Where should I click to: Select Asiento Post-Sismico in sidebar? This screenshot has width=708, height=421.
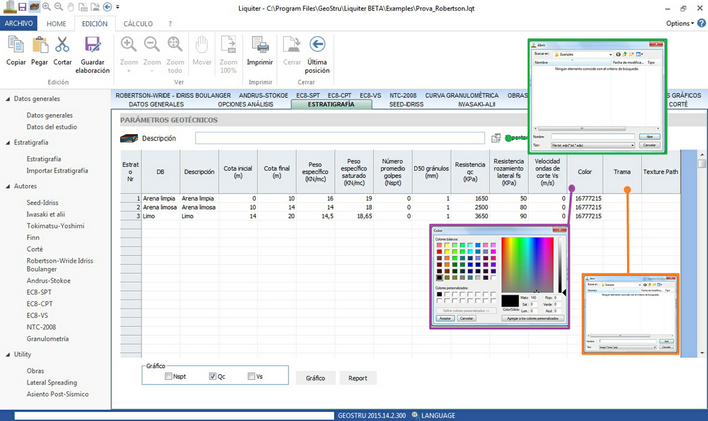point(57,394)
